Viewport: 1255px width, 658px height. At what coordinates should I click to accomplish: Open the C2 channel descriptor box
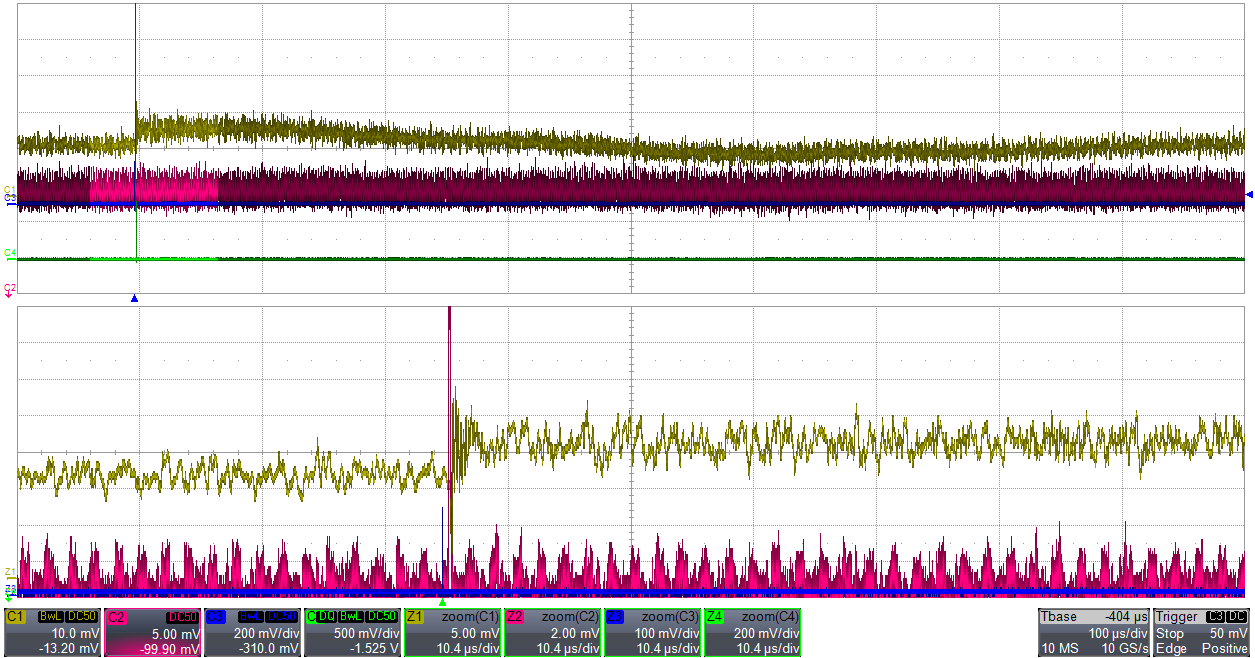pos(152,632)
